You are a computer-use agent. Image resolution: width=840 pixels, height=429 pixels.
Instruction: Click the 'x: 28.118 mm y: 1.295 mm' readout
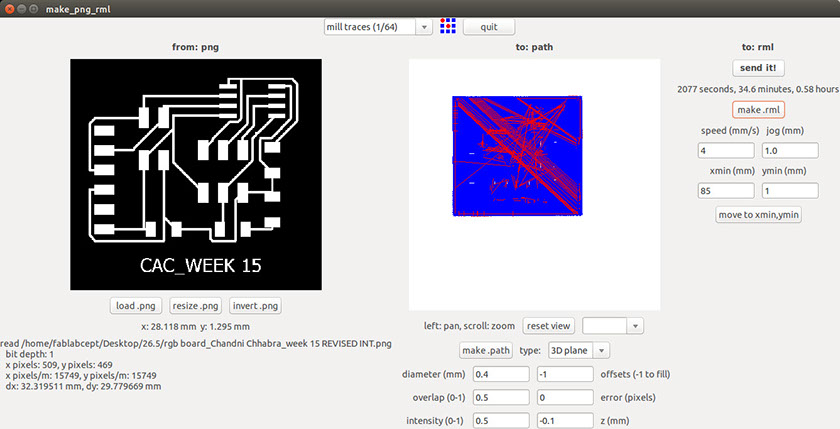195,326
